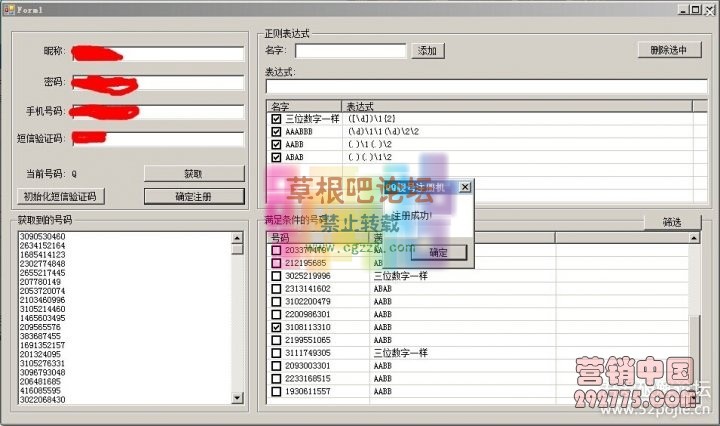Click the 确定注册 button
Screen dimensions: 720x426
click(x=194, y=196)
